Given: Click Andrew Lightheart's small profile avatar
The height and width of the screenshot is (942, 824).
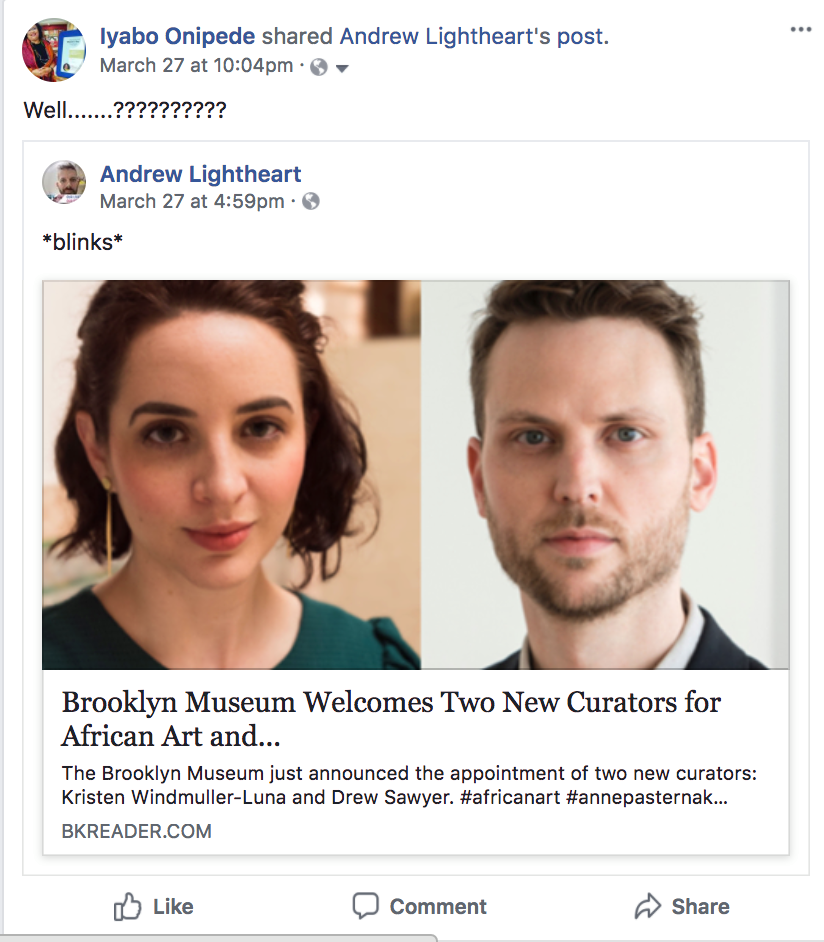Looking at the screenshot, I should [x=64, y=182].
